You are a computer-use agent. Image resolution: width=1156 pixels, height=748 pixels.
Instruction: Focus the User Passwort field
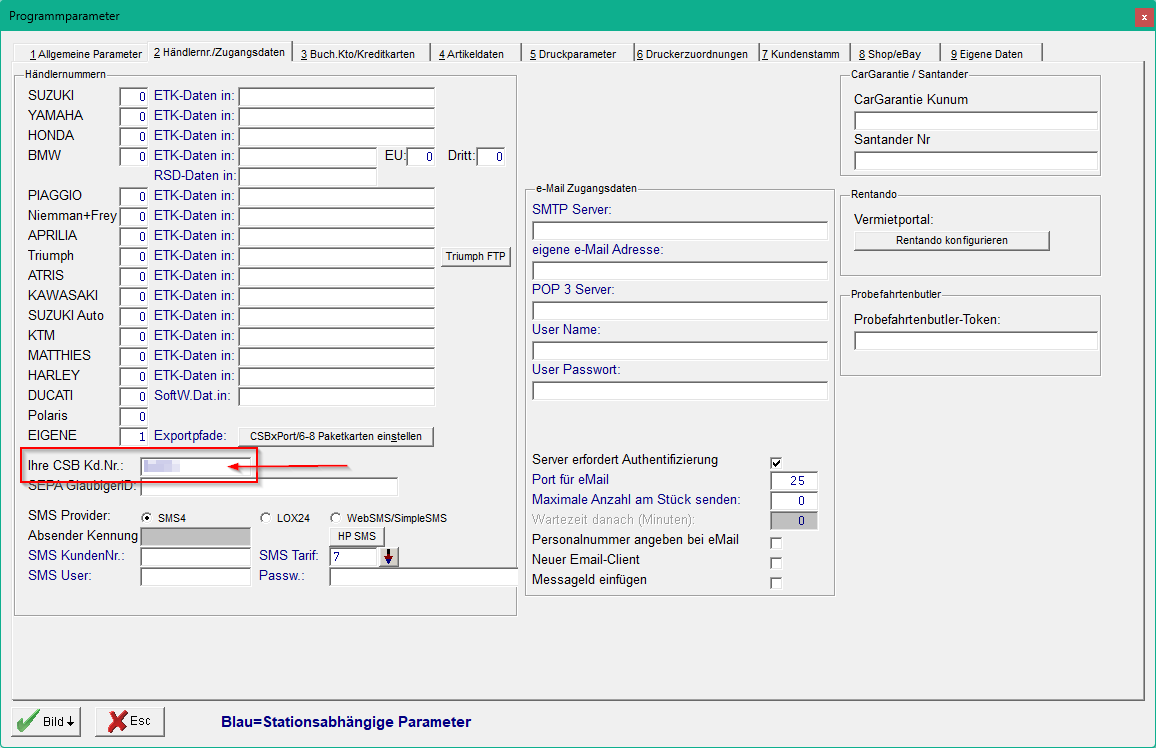680,391
